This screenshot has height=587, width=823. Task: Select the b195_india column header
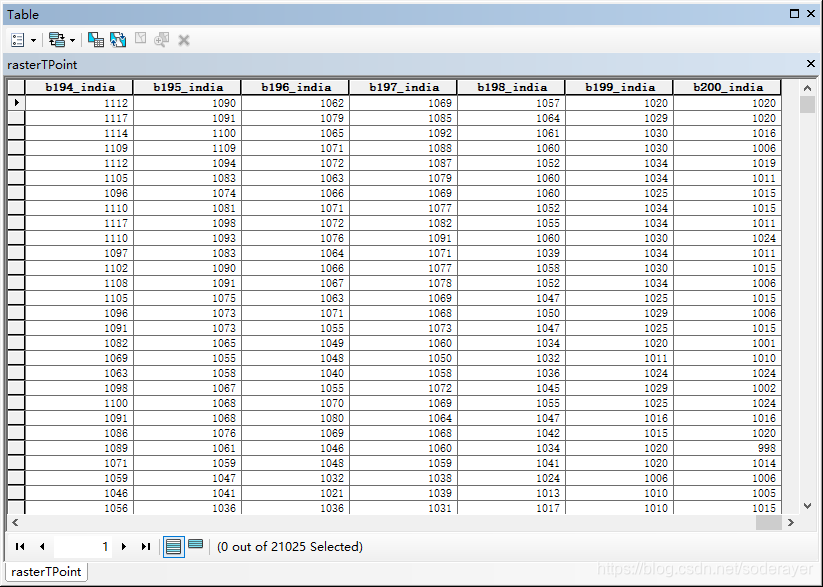pos(187,87)
